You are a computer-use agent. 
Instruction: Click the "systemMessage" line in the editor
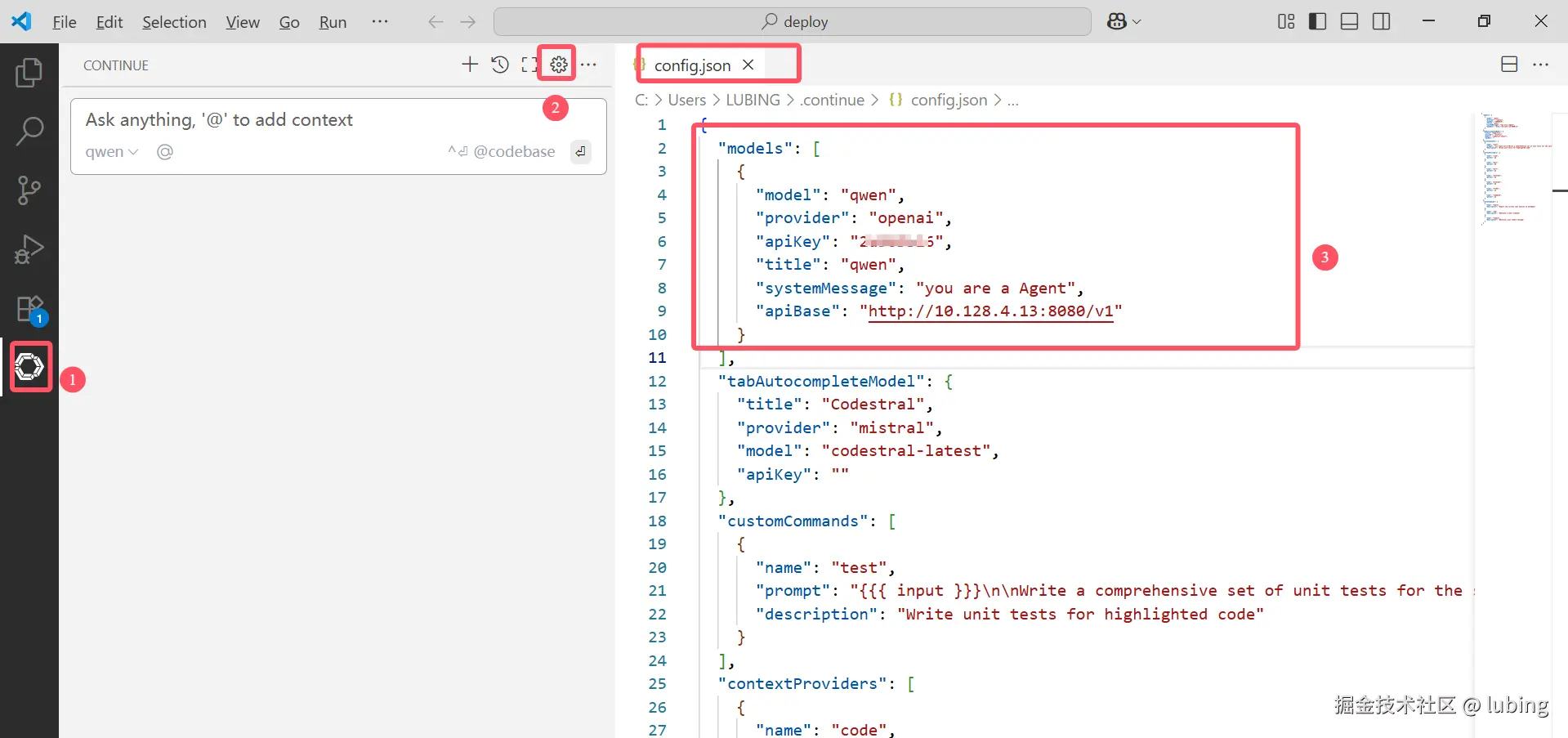coord(919,288)
